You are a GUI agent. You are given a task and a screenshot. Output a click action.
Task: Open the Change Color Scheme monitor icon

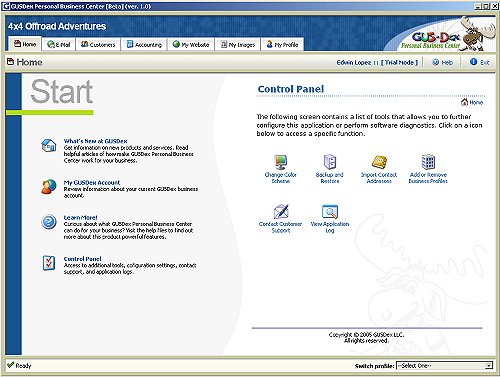281,162
